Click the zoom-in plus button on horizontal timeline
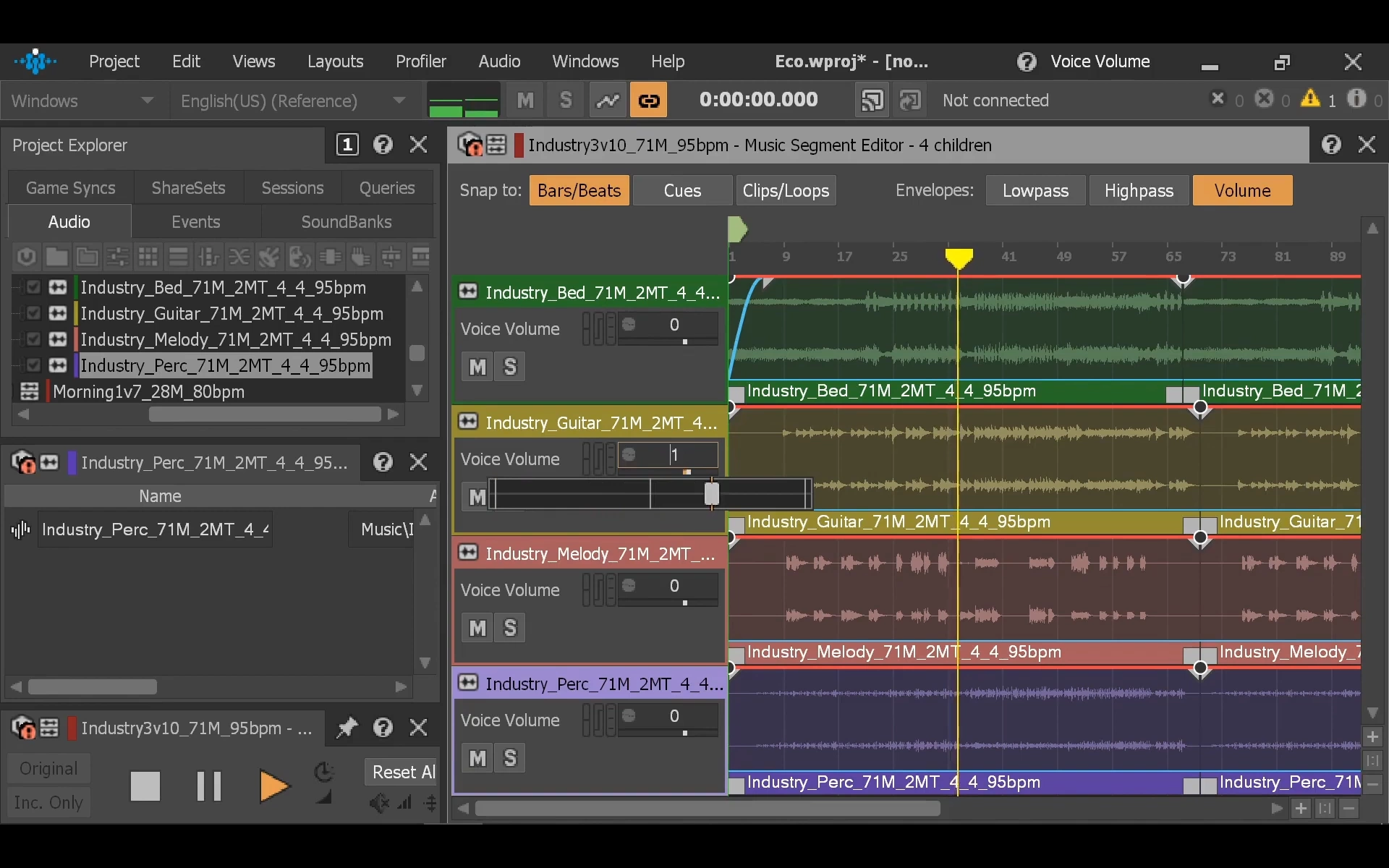The height and width of the screenshot is (868, 1389). coord(1301,808)
